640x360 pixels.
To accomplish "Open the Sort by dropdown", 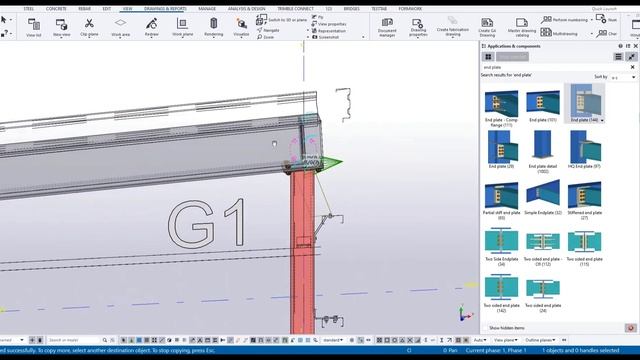I will click(x=623, y=77).
